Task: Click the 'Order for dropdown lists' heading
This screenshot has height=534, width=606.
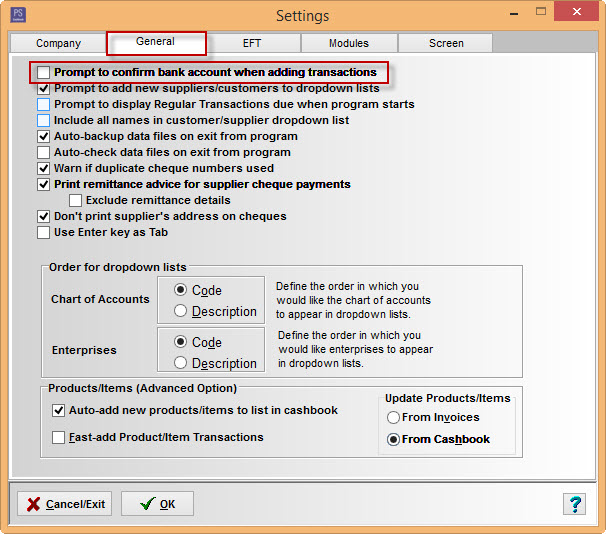Action: point(117,267)
